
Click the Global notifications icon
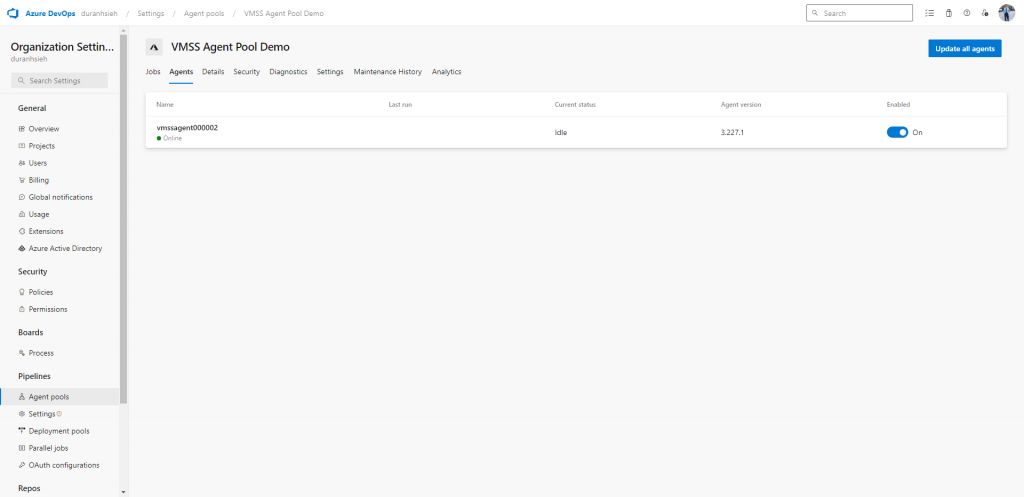pyautogui.click(x=22, y=197)
